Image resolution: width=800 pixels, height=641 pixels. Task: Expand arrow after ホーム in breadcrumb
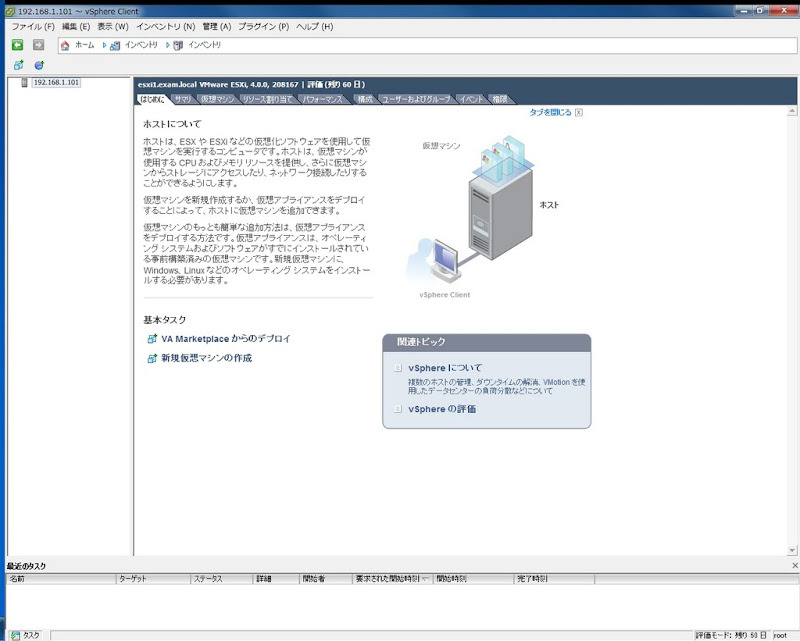click(x=104, y=45)
